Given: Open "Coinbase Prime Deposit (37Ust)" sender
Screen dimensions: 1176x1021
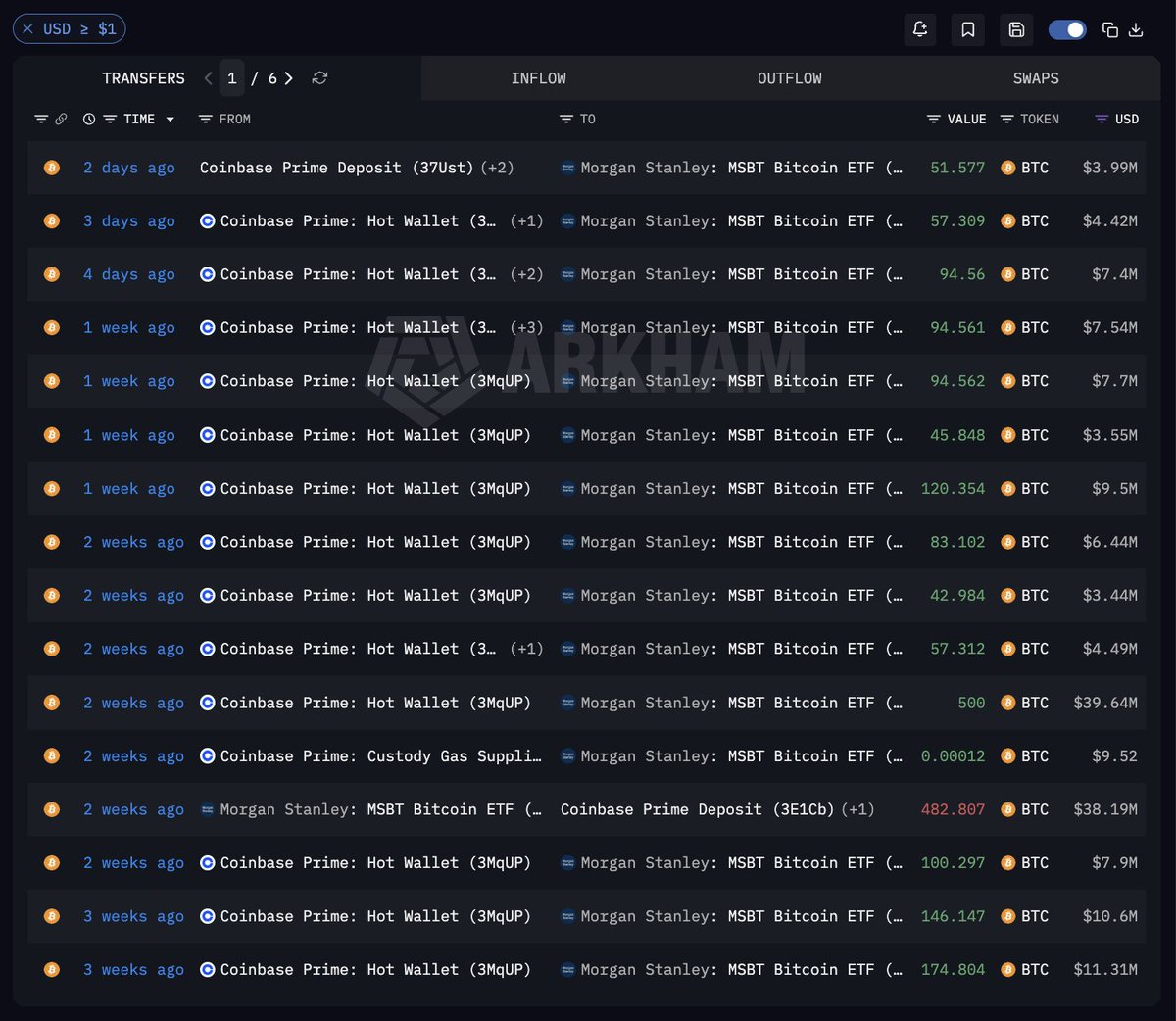Looking at the screenshot, I should click(x=336, y=168).
